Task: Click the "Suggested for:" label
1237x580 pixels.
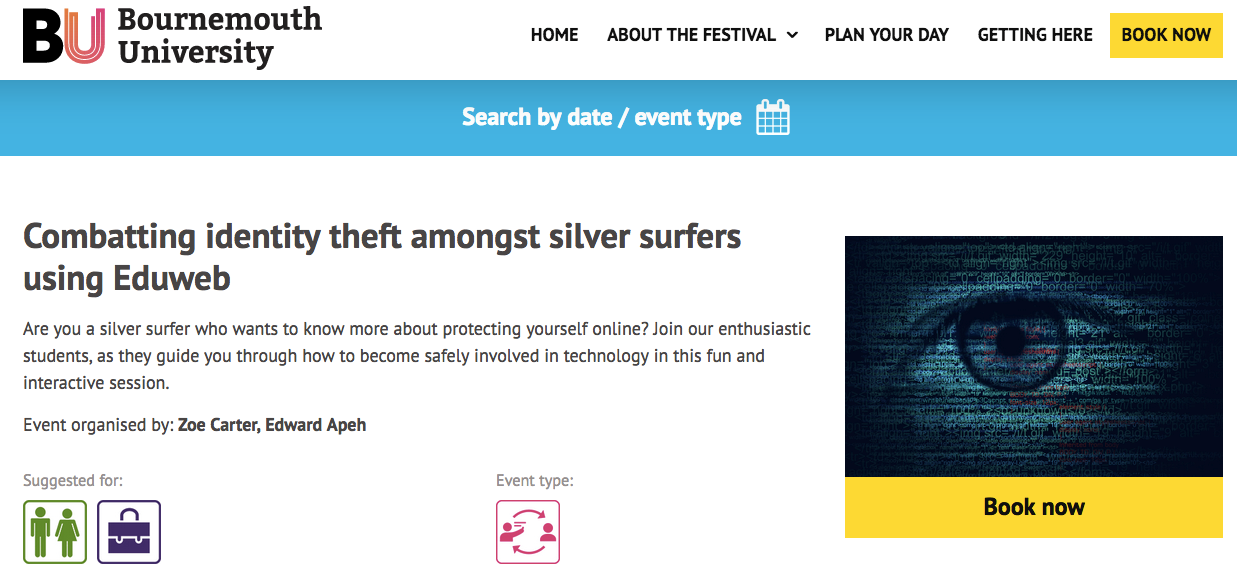Action: pyautogui.click(x=73, y=481)
